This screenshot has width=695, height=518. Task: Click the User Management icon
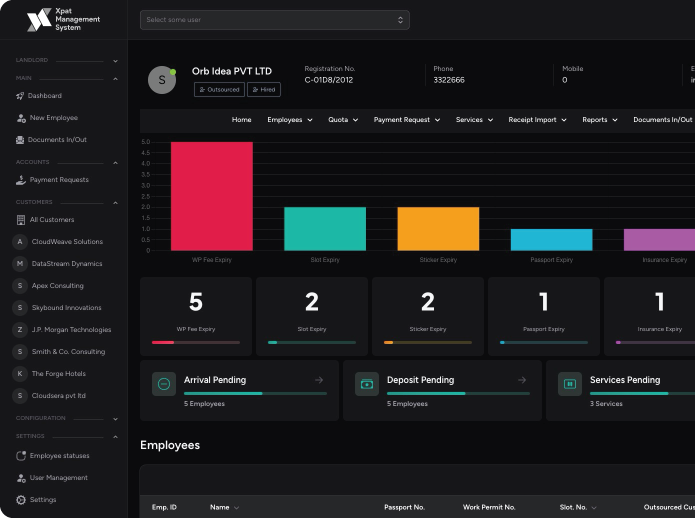pyautogui.click(x=21, y=478)
